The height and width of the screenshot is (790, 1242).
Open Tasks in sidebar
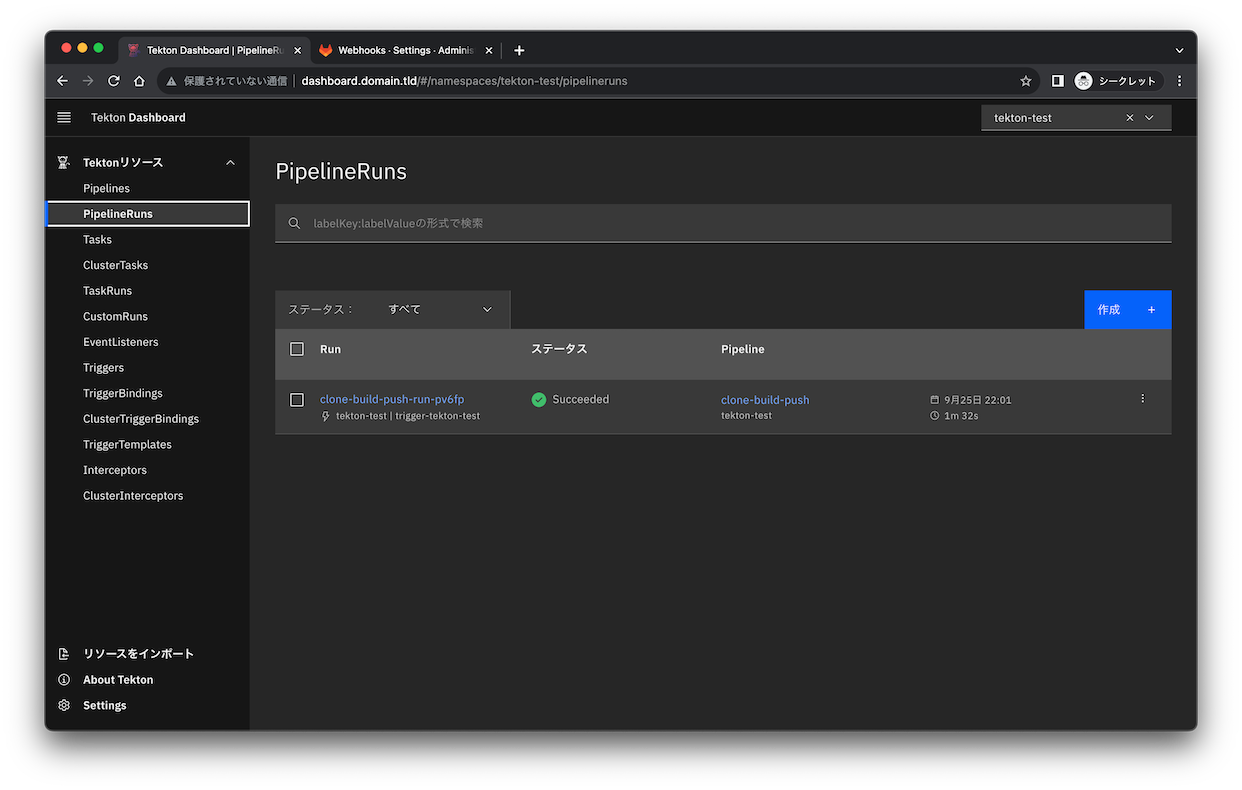click(x=97, y=240)
